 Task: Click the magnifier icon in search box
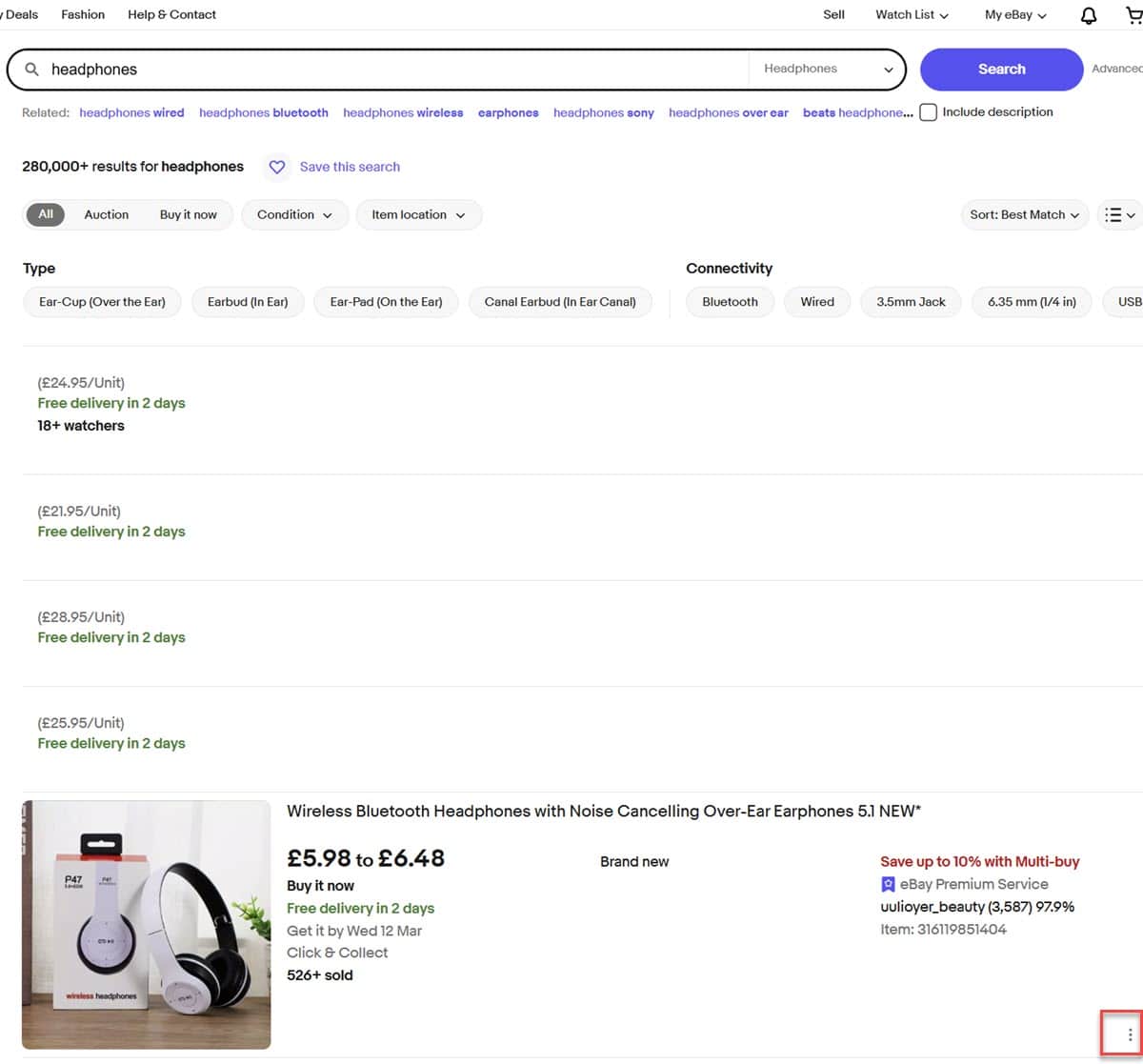pos(31,70)
